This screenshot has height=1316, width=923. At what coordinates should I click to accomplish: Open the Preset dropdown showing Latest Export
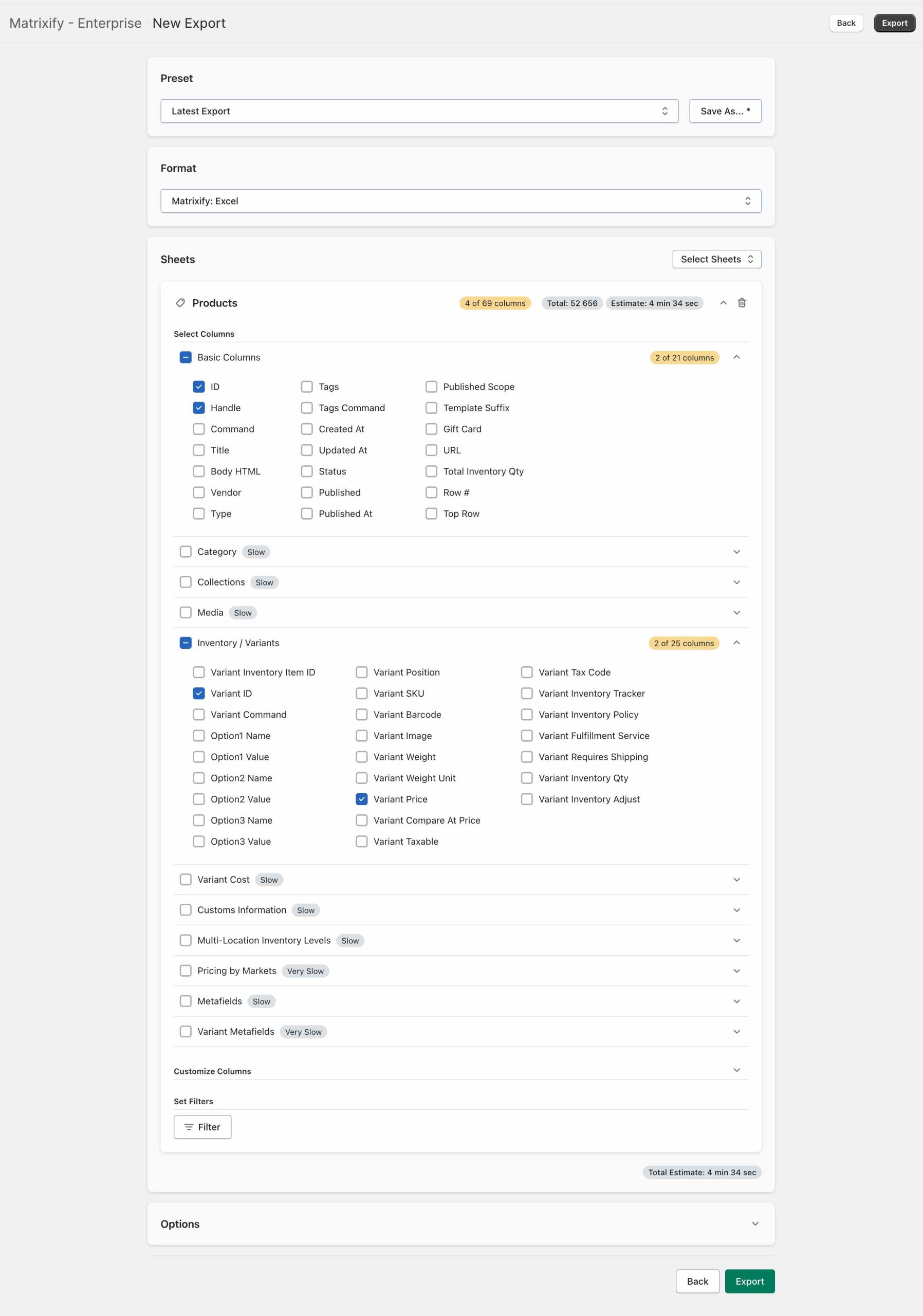click(x=419, y=111)
